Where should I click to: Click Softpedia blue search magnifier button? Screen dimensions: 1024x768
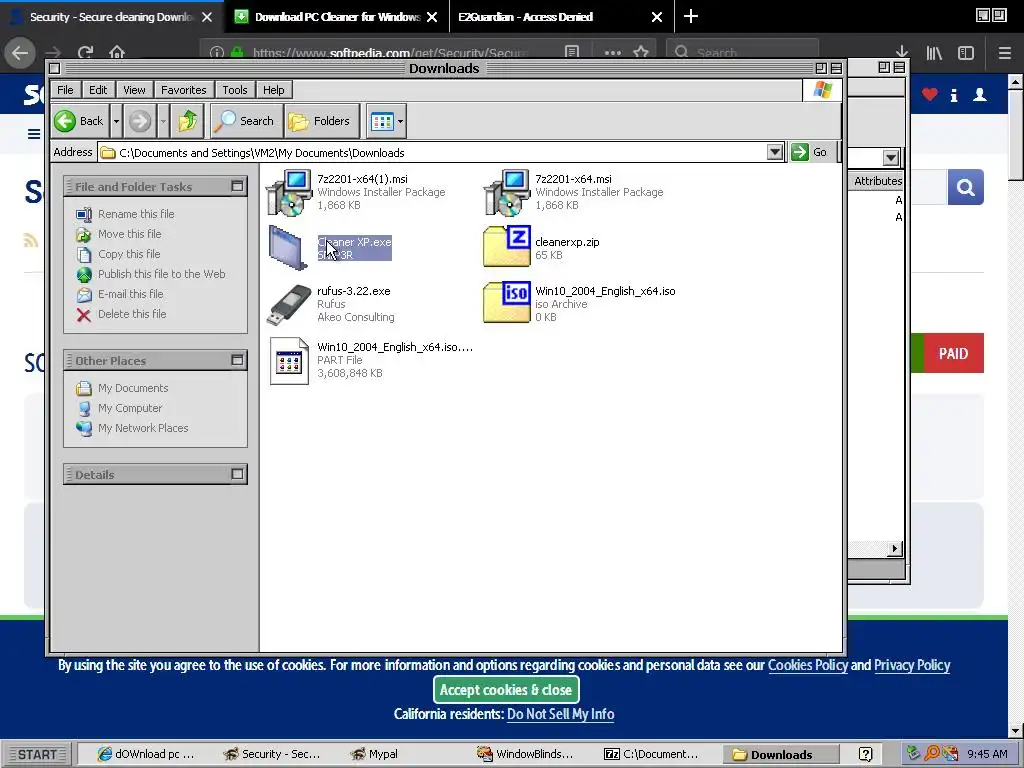pyautogui.click(x=965, y=187)
